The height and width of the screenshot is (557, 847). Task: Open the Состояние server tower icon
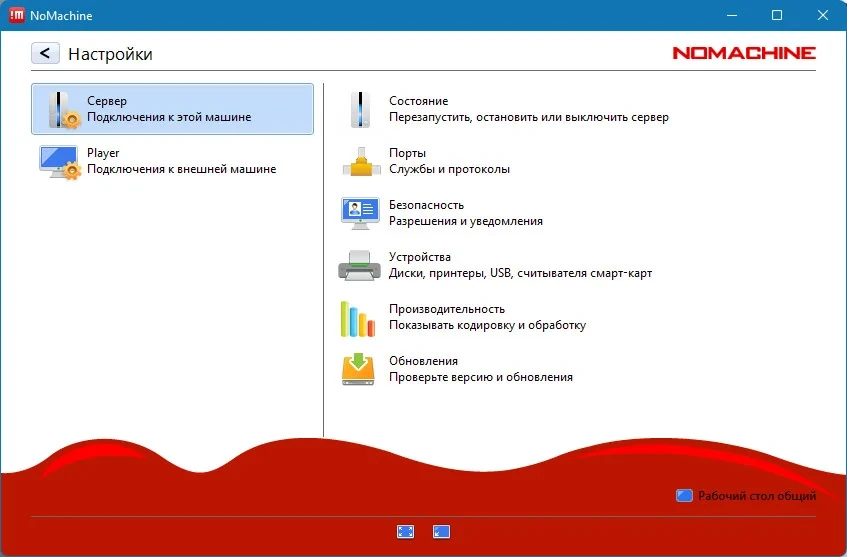360,110
